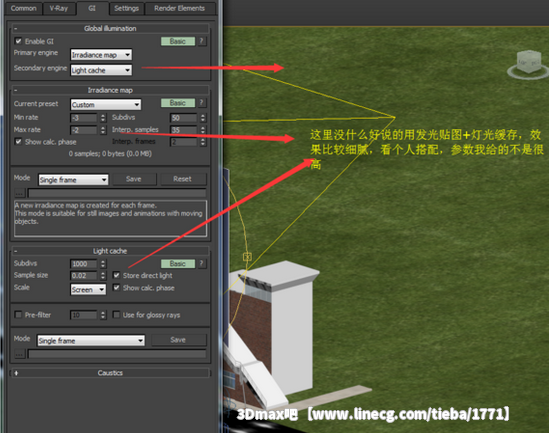The image size is (549, 433).
Task: Adjust Interp. samples spinner
Action: point(203,130)
